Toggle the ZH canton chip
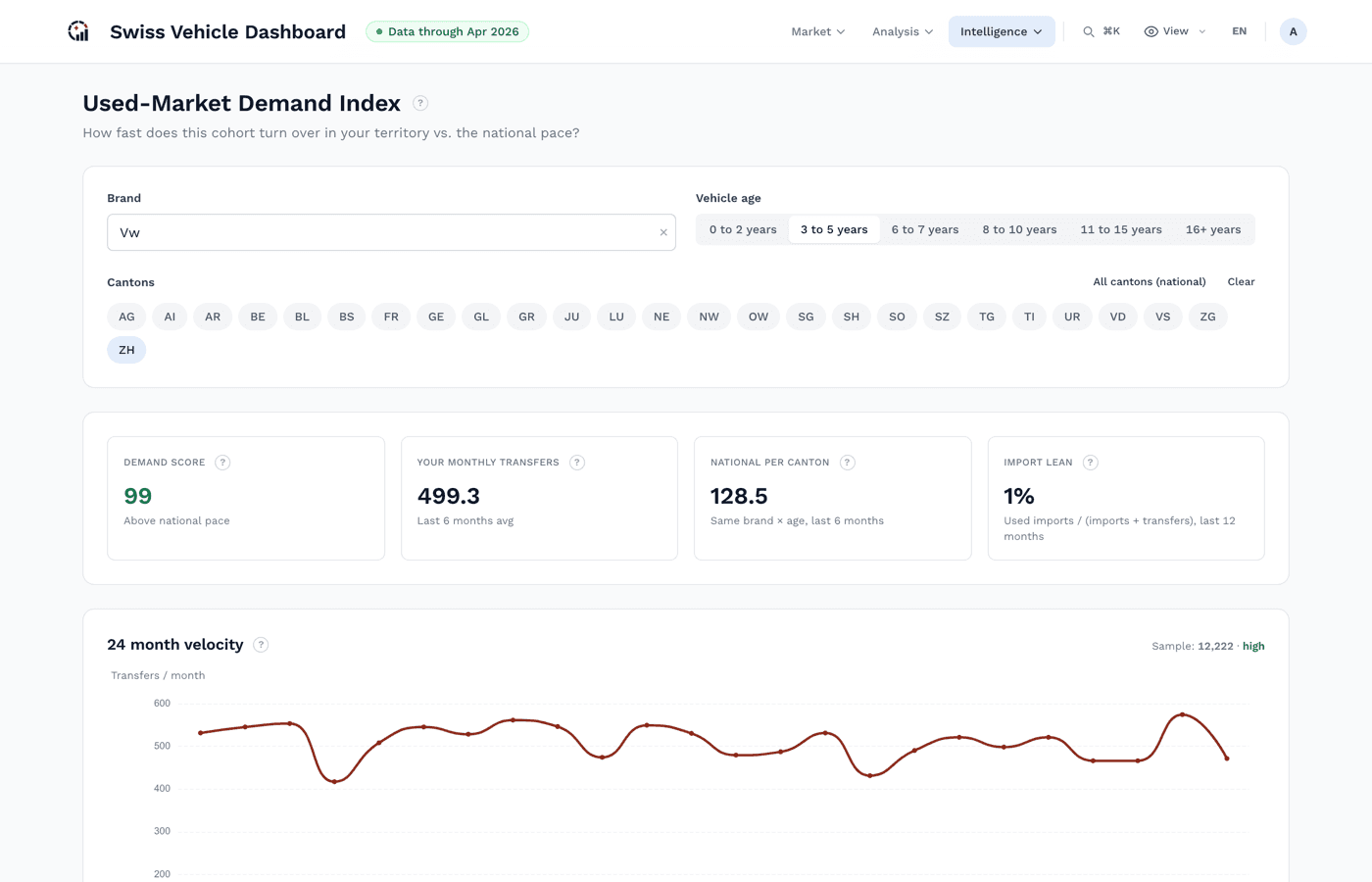Screen dimensions: 1372x882 click(126, 350)
